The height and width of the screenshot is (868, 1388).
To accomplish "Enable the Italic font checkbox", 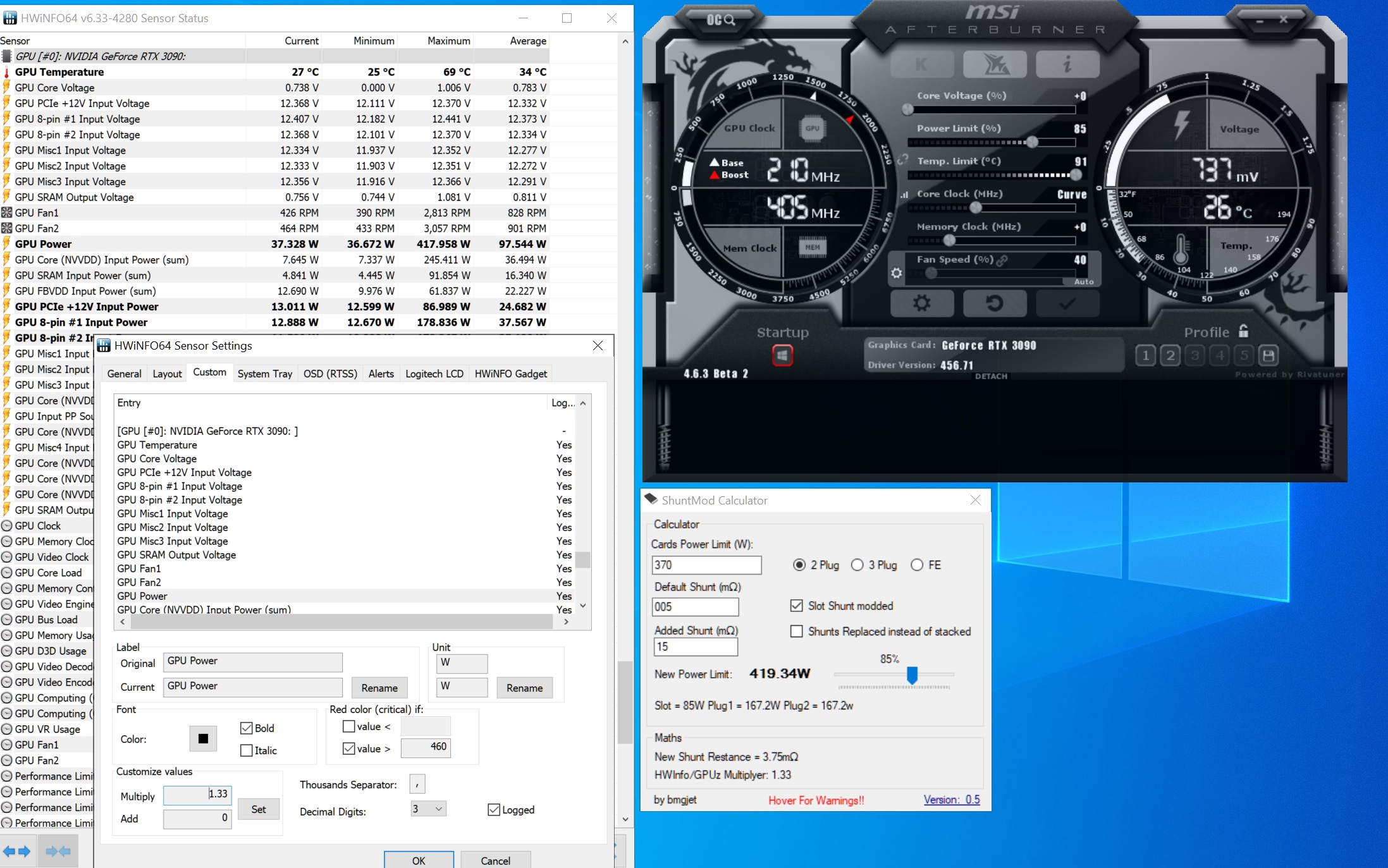I will tap(247, 750).
